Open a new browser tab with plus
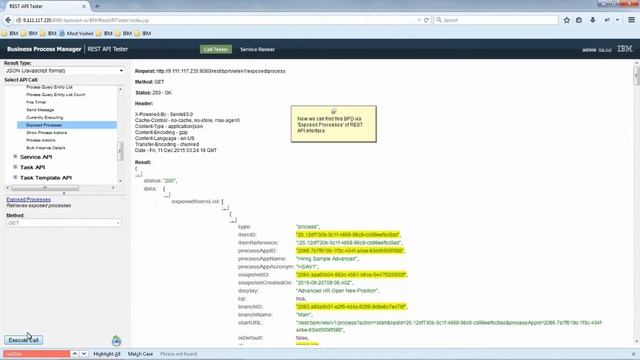 [x=97, y=6]
